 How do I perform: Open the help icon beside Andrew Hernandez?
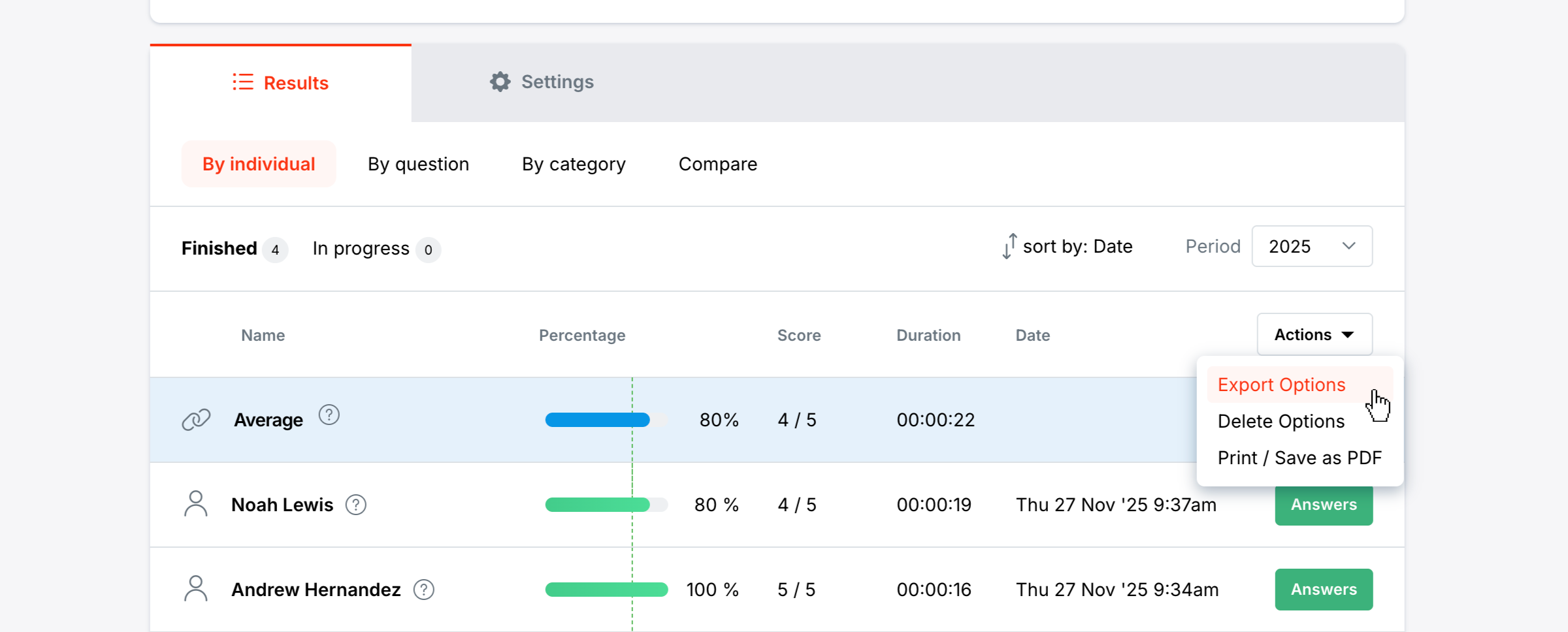click(x=424, y=590)
